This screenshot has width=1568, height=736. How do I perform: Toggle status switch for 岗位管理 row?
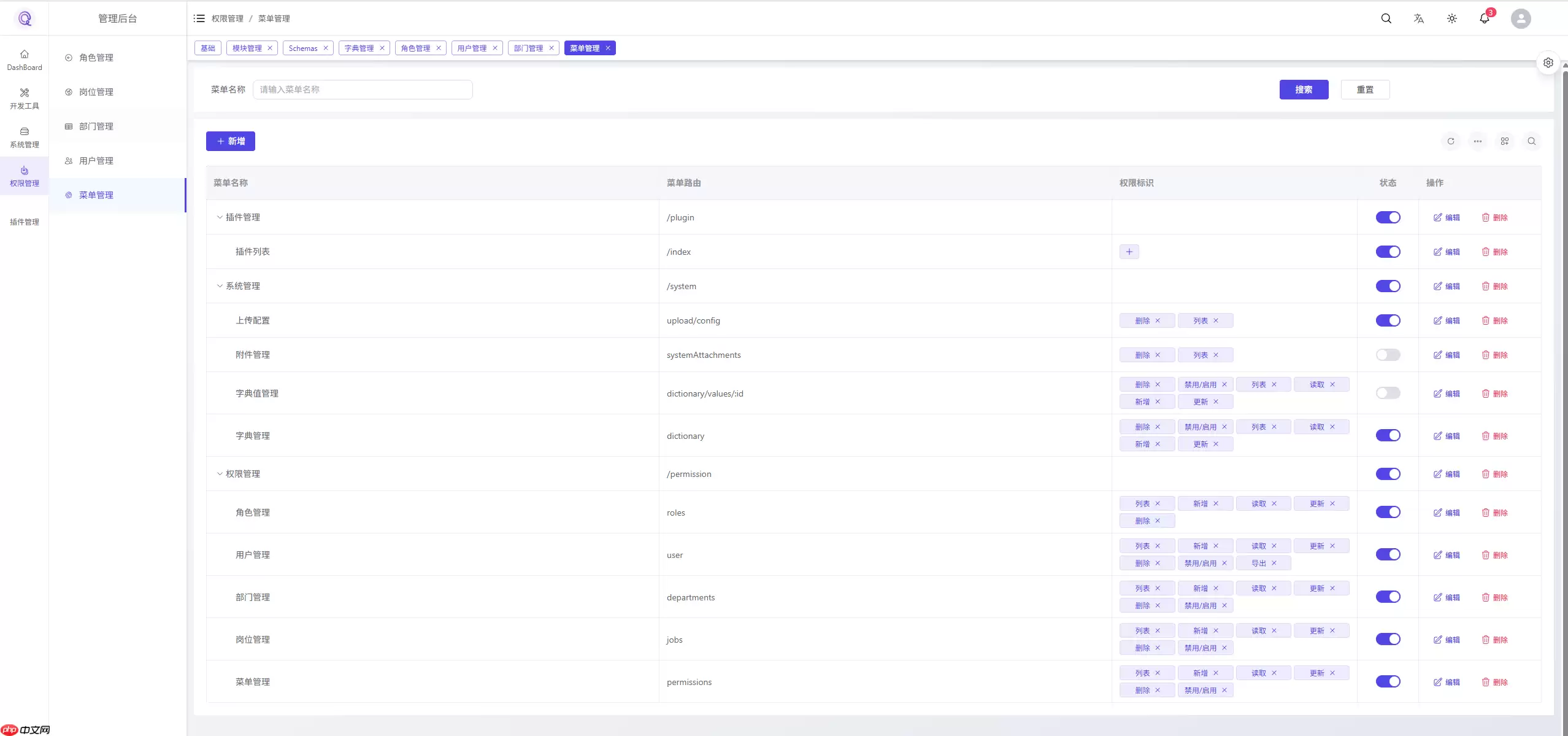1388,639
